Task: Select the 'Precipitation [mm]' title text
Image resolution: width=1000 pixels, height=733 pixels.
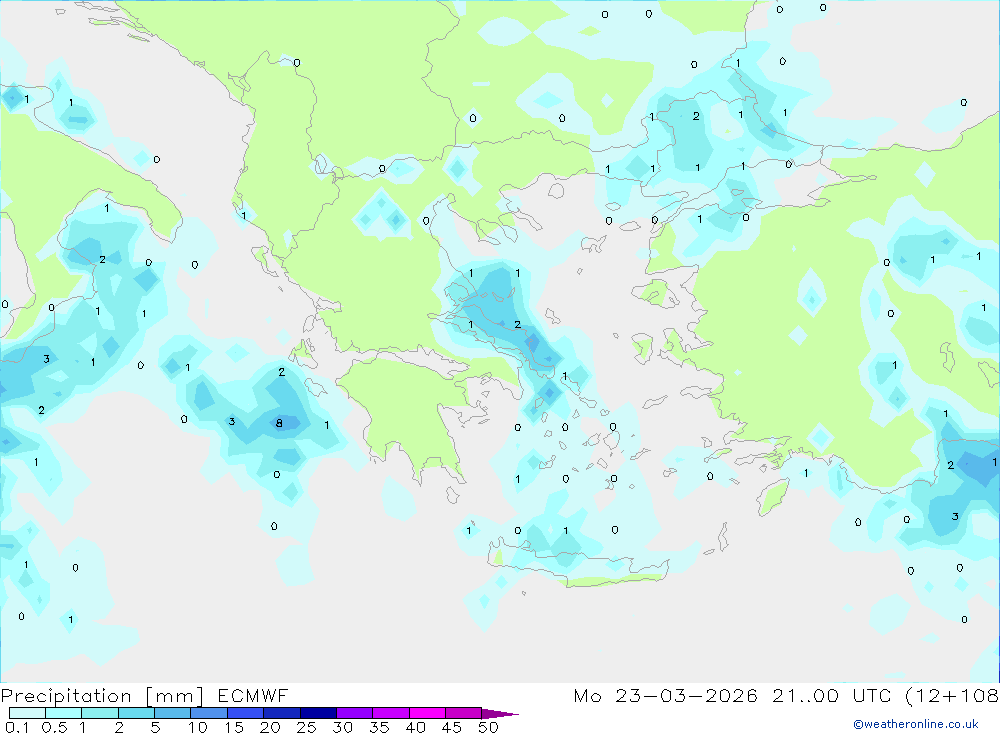Action: 102,696
